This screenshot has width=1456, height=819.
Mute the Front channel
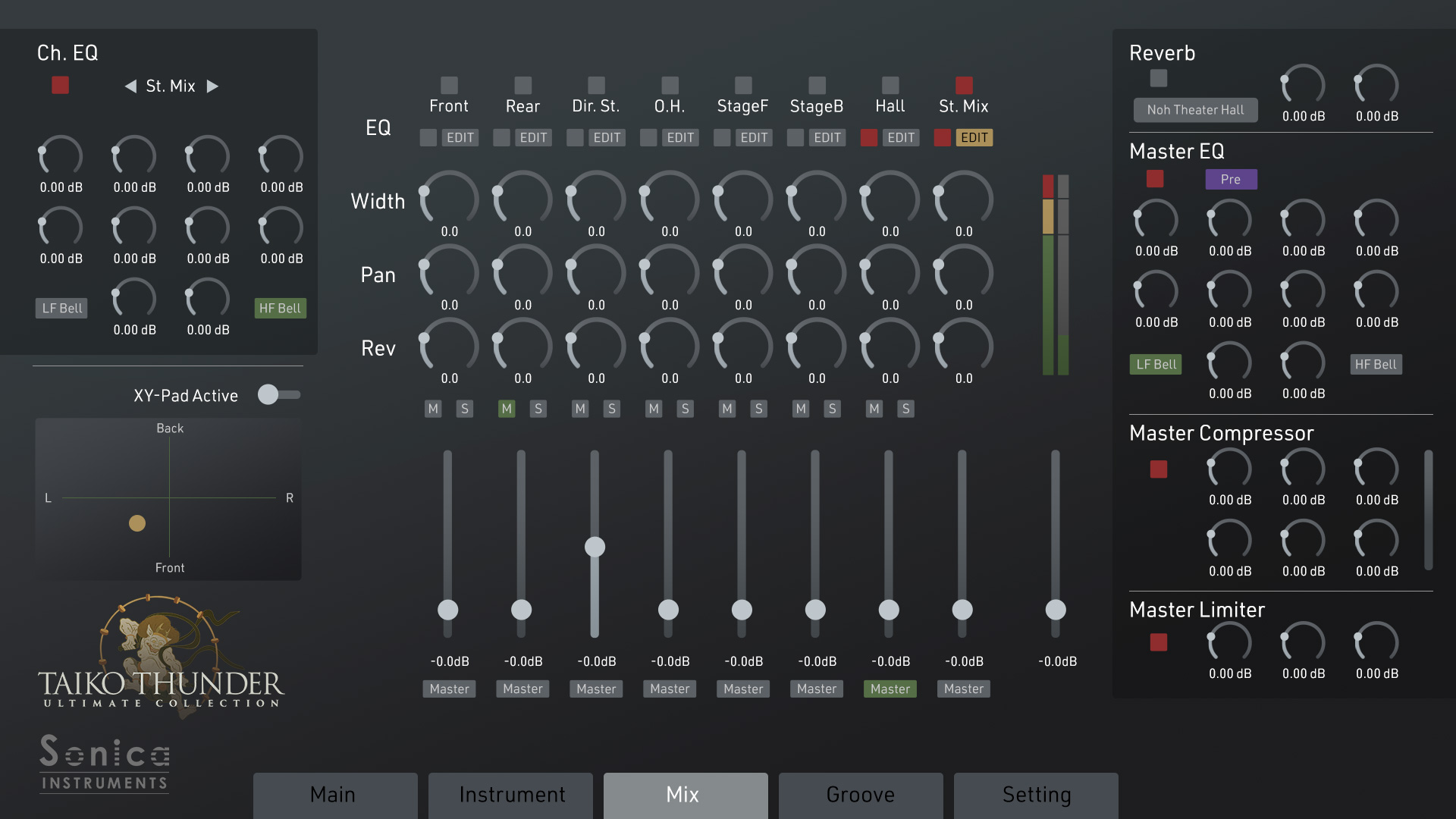click(433, 409)
